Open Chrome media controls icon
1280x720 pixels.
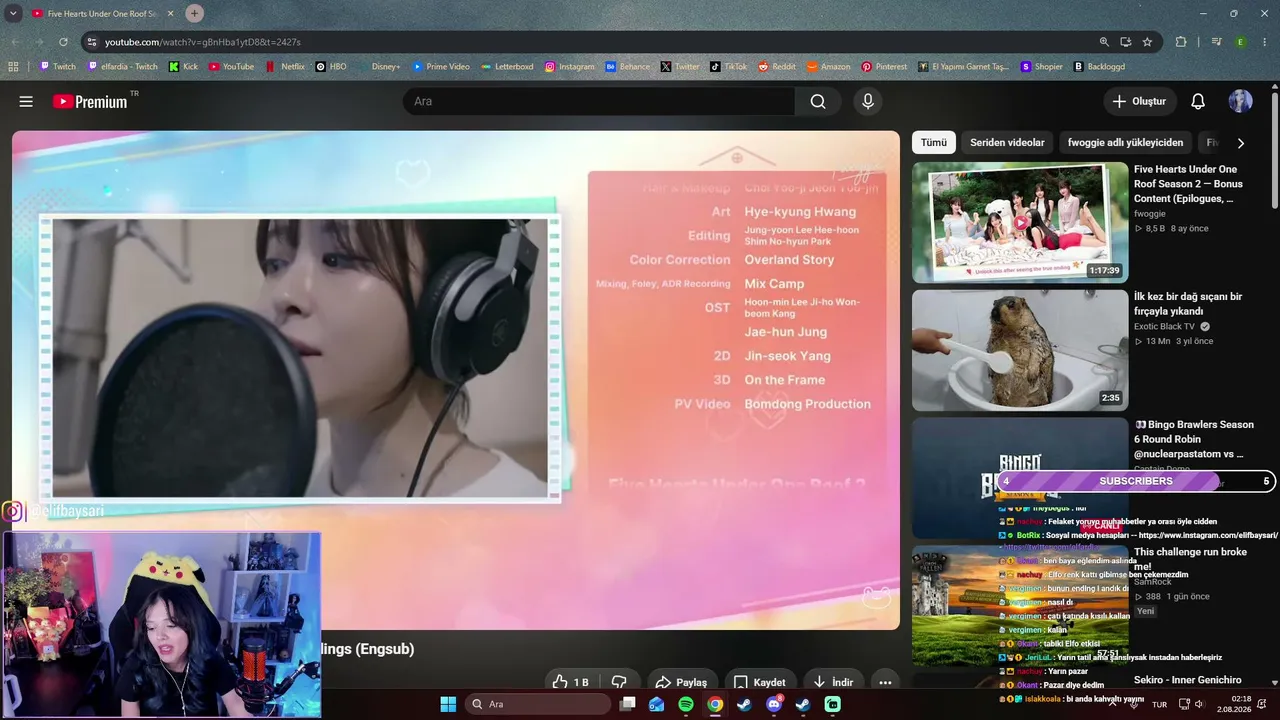[x=1216, y=42]
